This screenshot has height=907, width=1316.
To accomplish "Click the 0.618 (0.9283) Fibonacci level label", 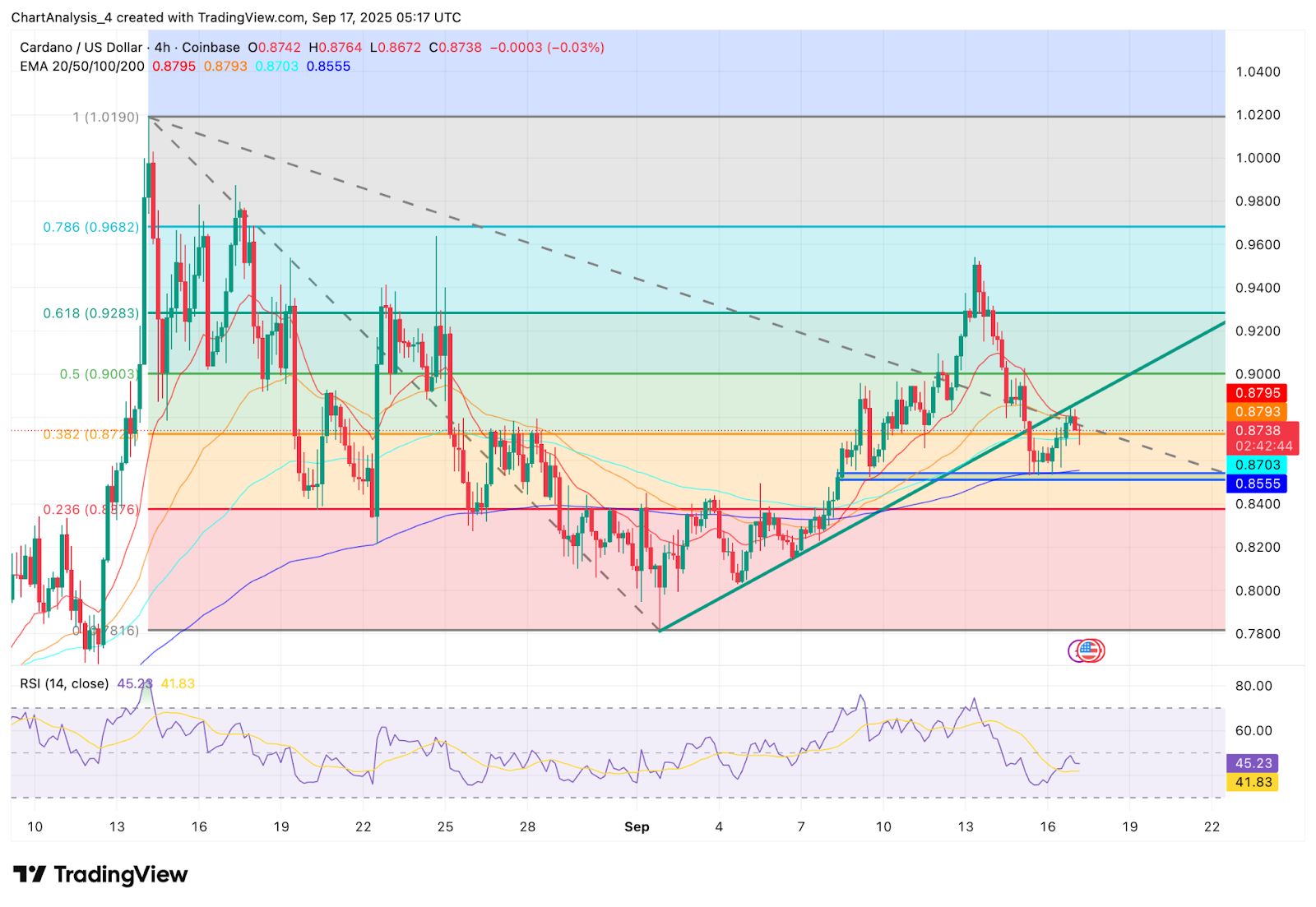I will click(90, 313).
